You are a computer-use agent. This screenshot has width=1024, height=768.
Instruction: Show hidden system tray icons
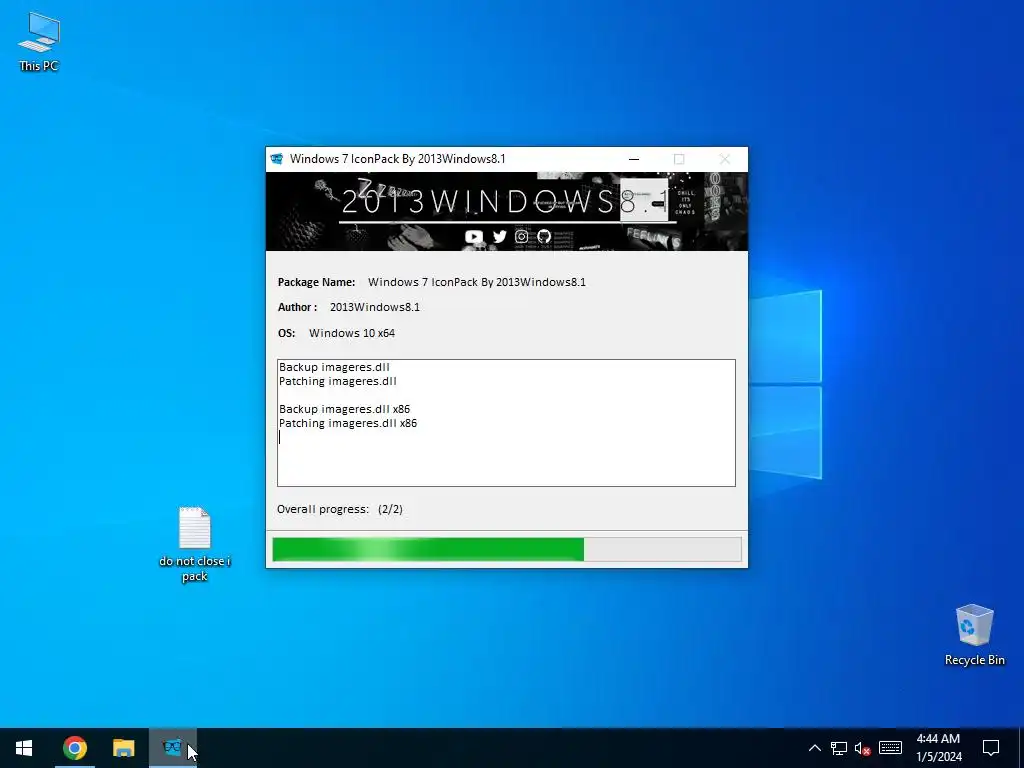pyautogui.click(x=814, y=748)
